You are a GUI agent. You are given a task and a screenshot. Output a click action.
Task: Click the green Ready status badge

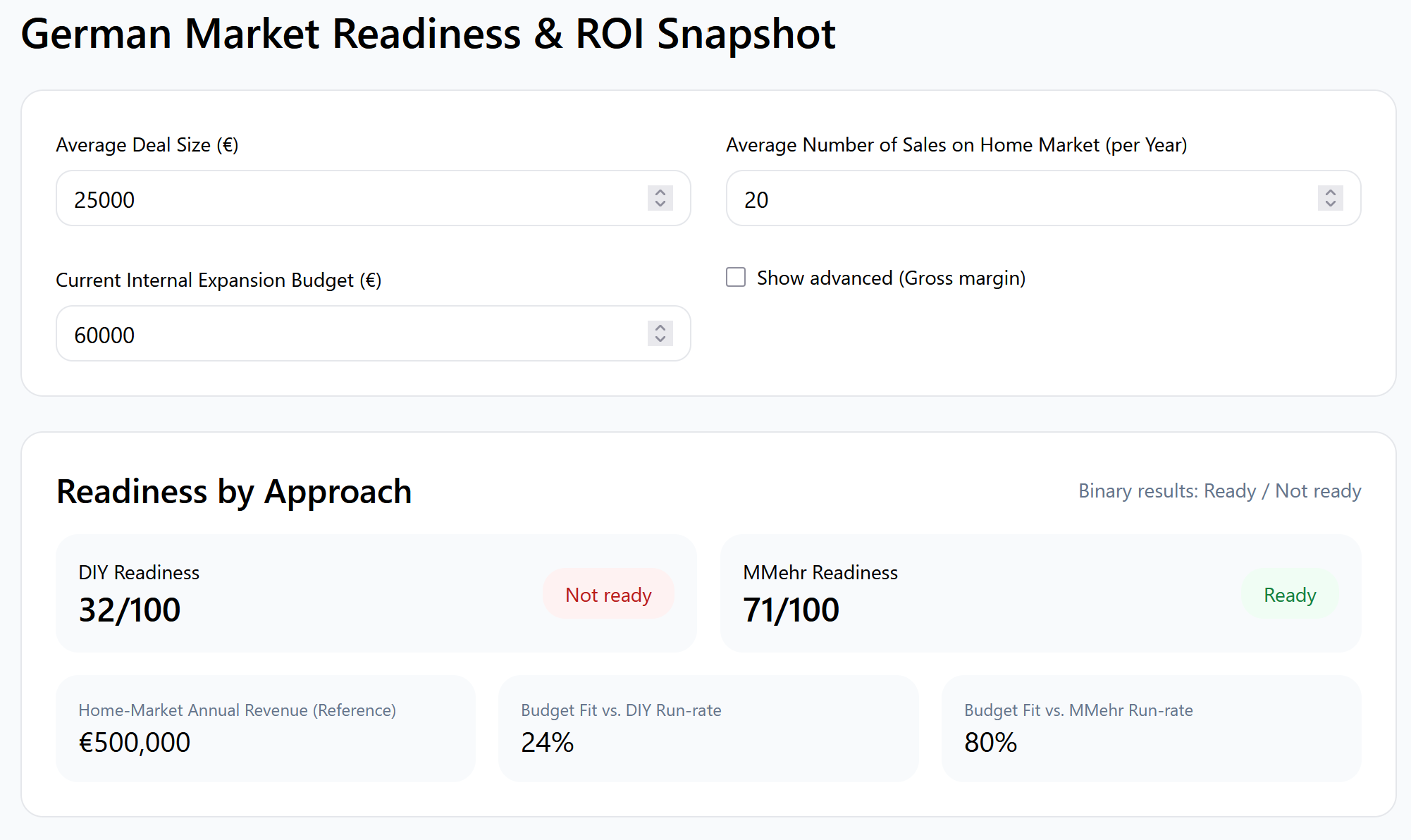coord(1289,594)
